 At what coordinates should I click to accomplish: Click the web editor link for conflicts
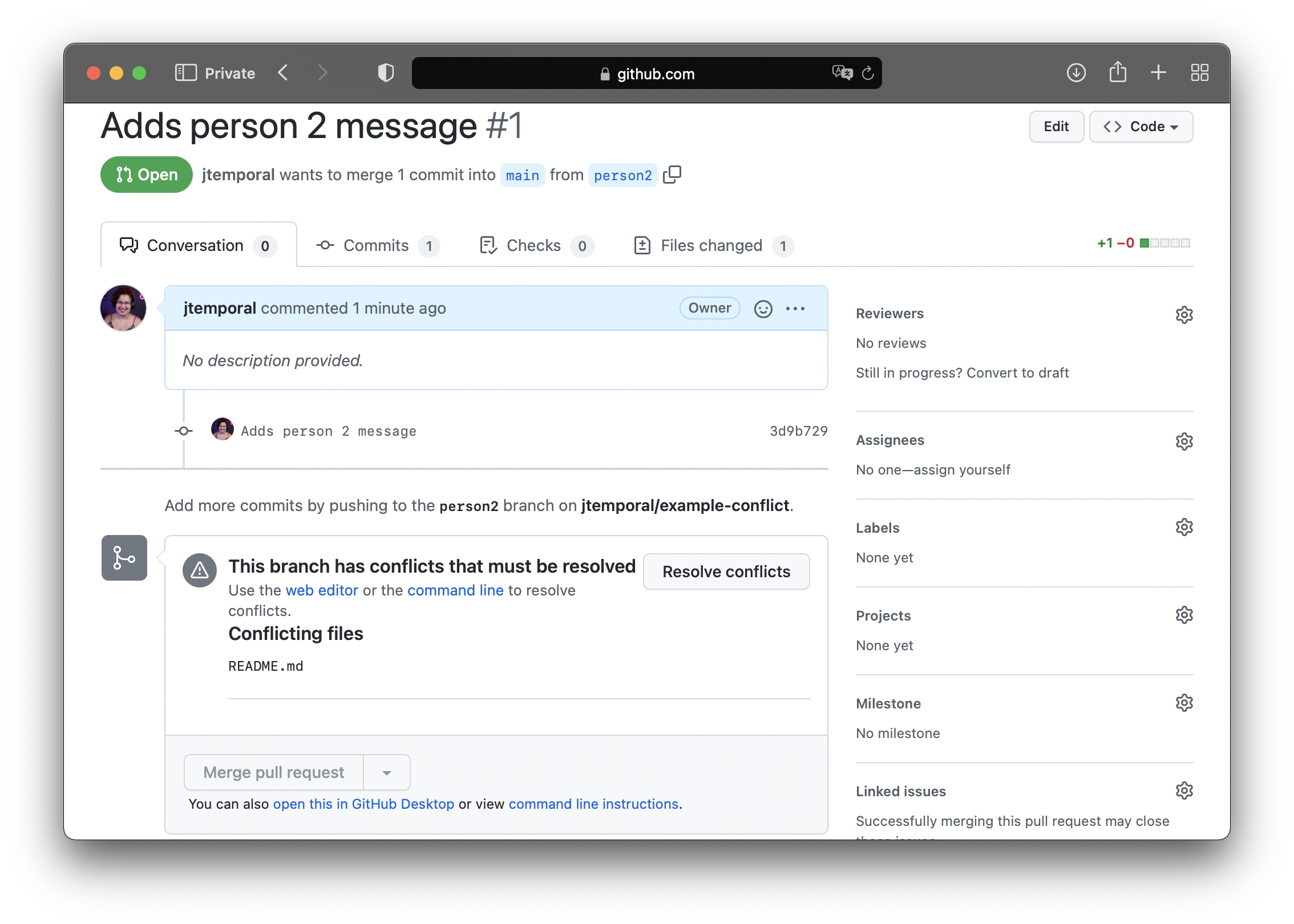(x=320, y=590)
